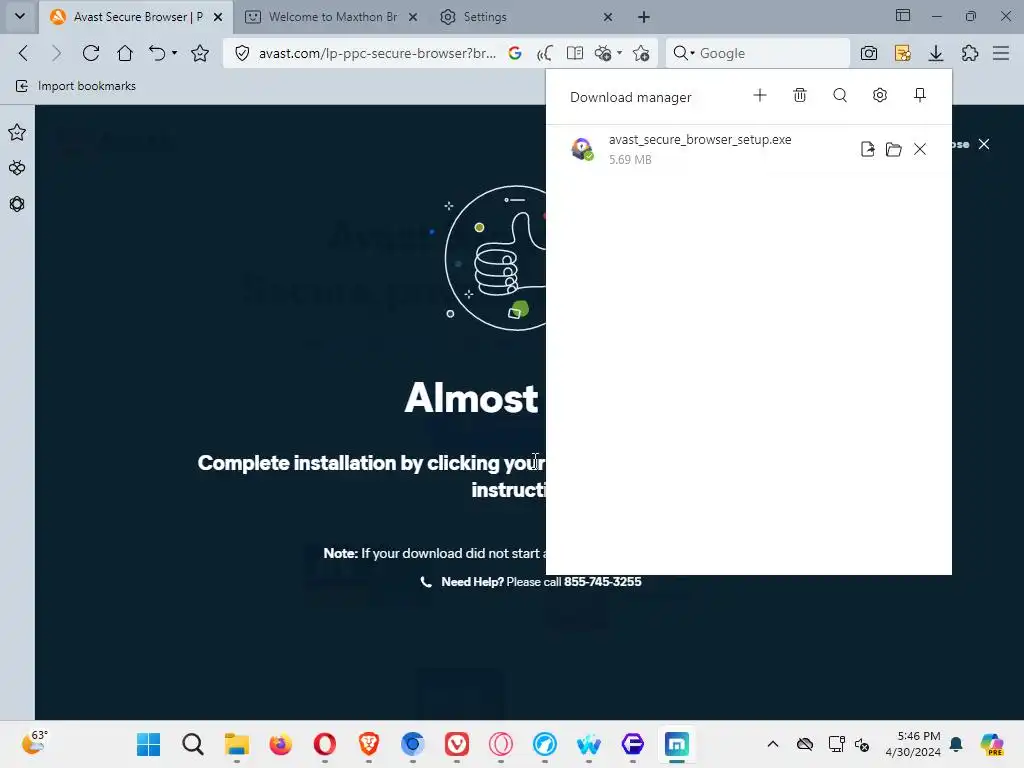Screen dimensions: 1024x768
Task: Click the 5.69 MB file size text
Action: click(x=630, y=159)
